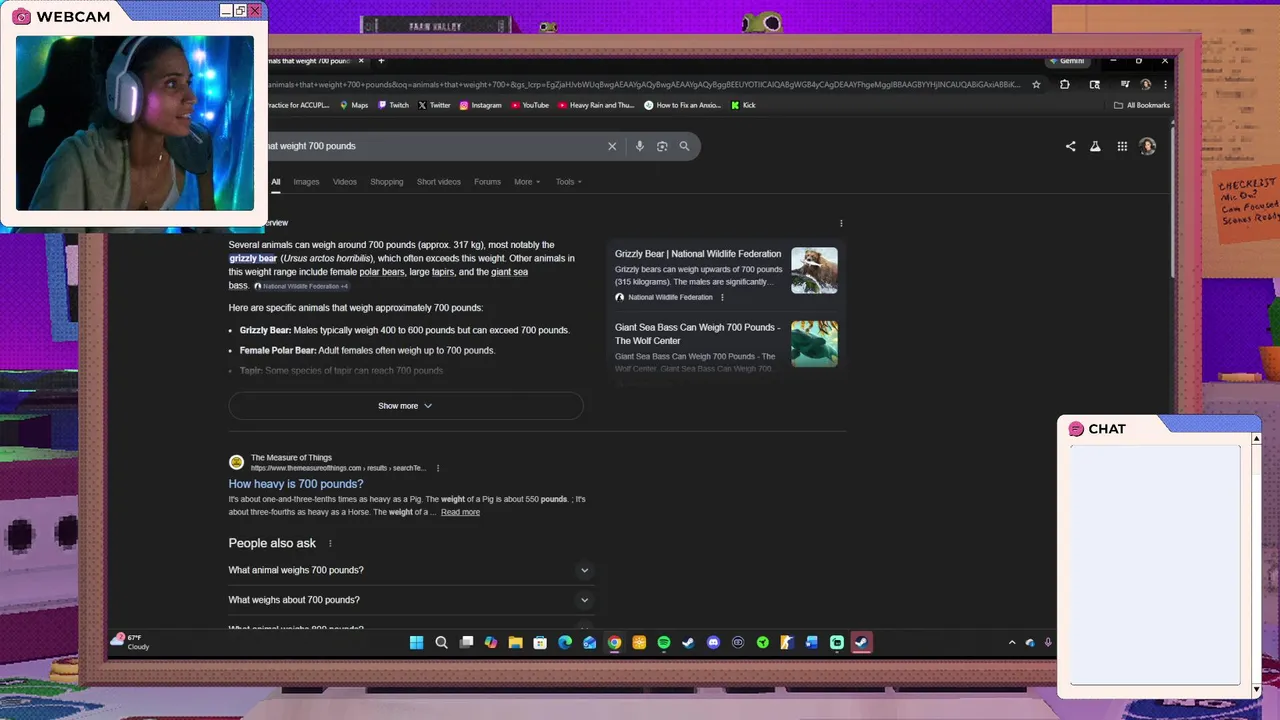Expand the More search filters dropdown

click(x=527, y=182)
